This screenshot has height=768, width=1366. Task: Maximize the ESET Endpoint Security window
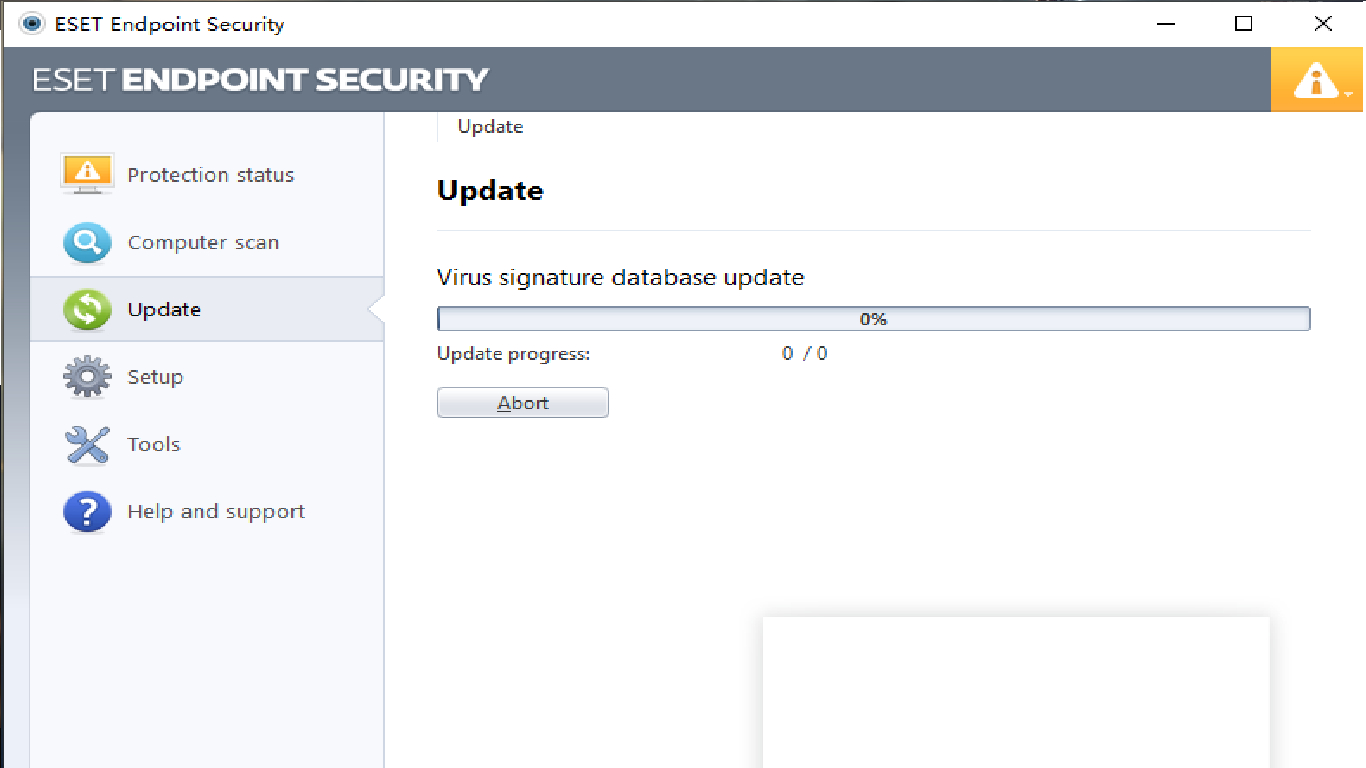coord(1244,23)
